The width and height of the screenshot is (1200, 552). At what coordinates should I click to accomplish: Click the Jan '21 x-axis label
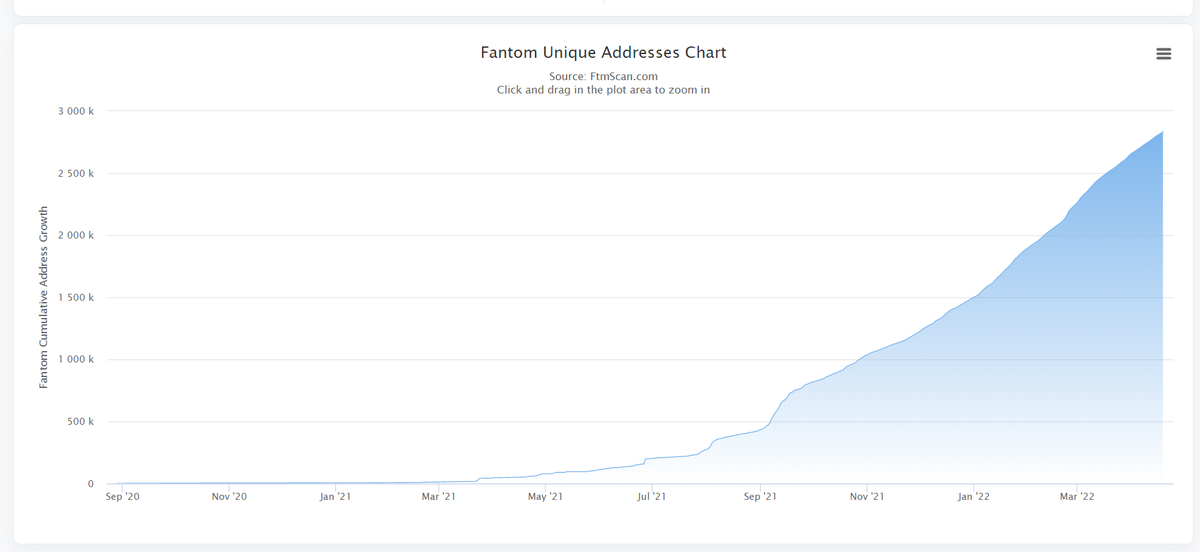coord(335,496)
